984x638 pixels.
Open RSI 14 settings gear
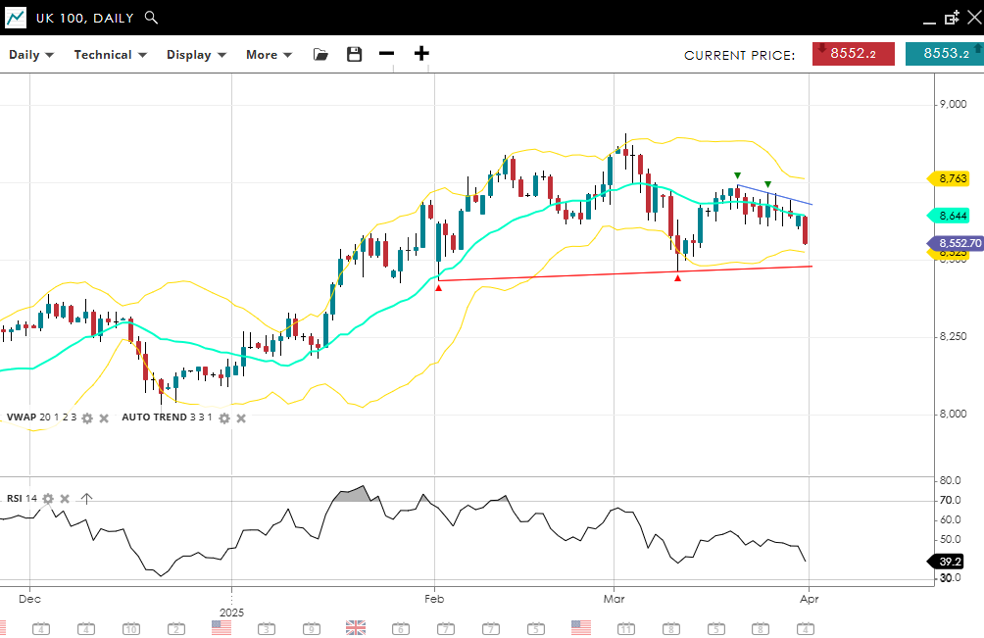coord(47,499)
